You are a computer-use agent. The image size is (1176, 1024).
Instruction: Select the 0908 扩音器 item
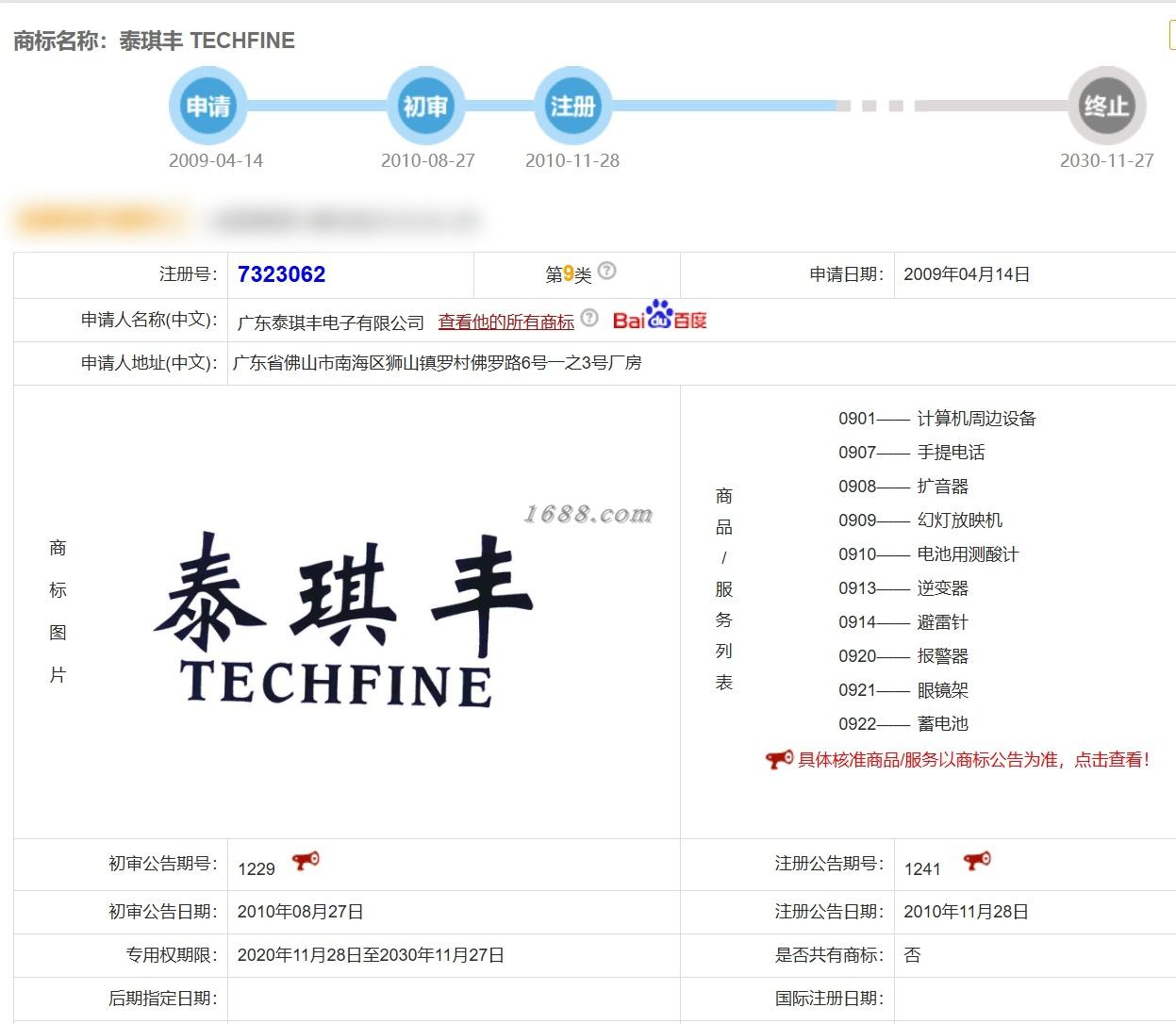click(903, 487)
